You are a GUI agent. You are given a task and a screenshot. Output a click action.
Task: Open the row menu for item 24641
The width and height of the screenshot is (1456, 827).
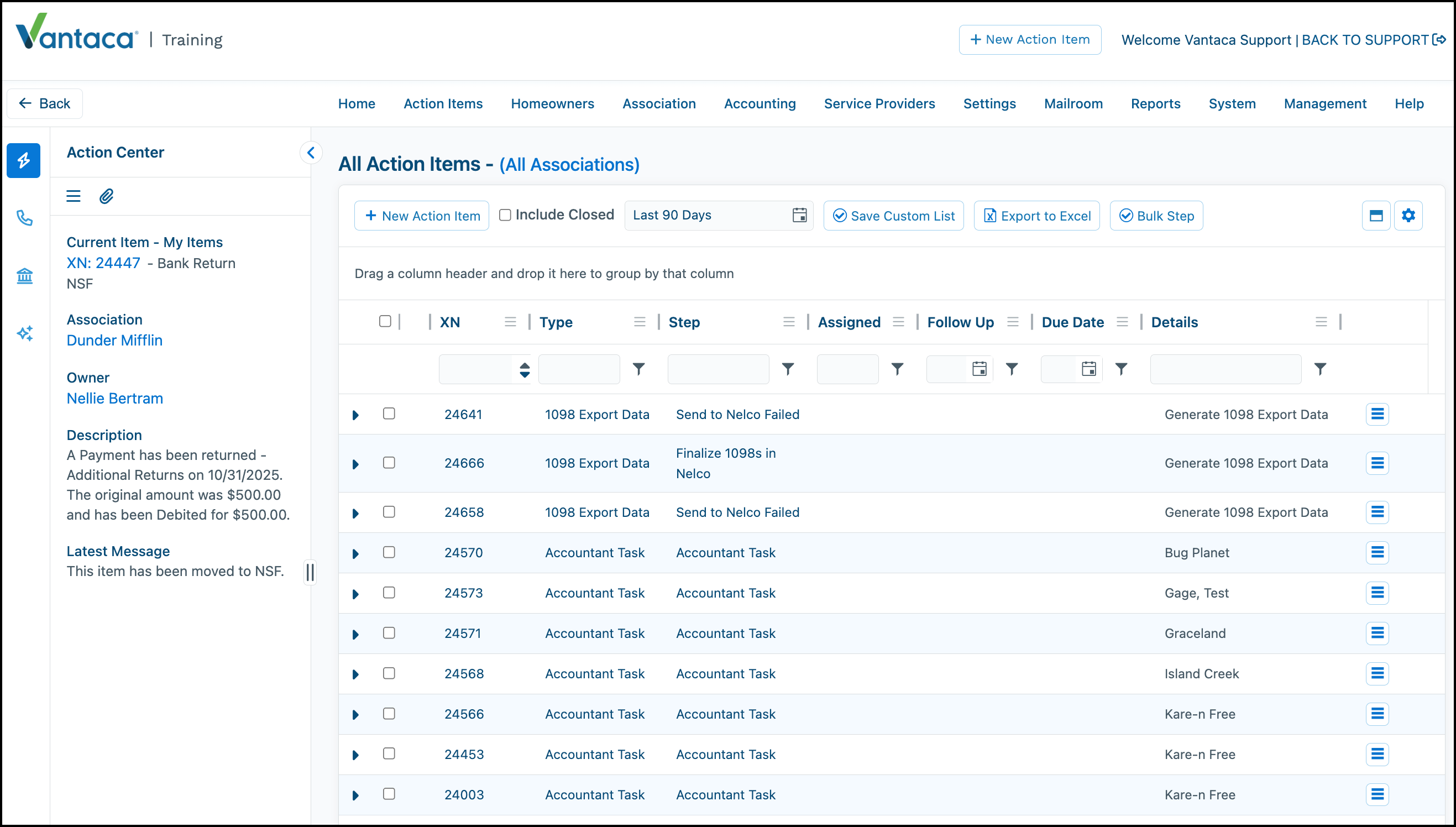1378,414
